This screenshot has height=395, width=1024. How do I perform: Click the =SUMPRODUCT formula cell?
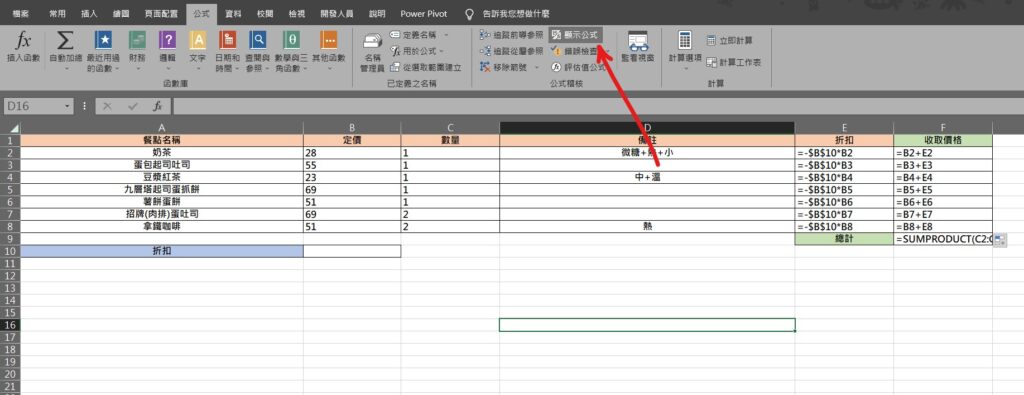tap(943, 239)
